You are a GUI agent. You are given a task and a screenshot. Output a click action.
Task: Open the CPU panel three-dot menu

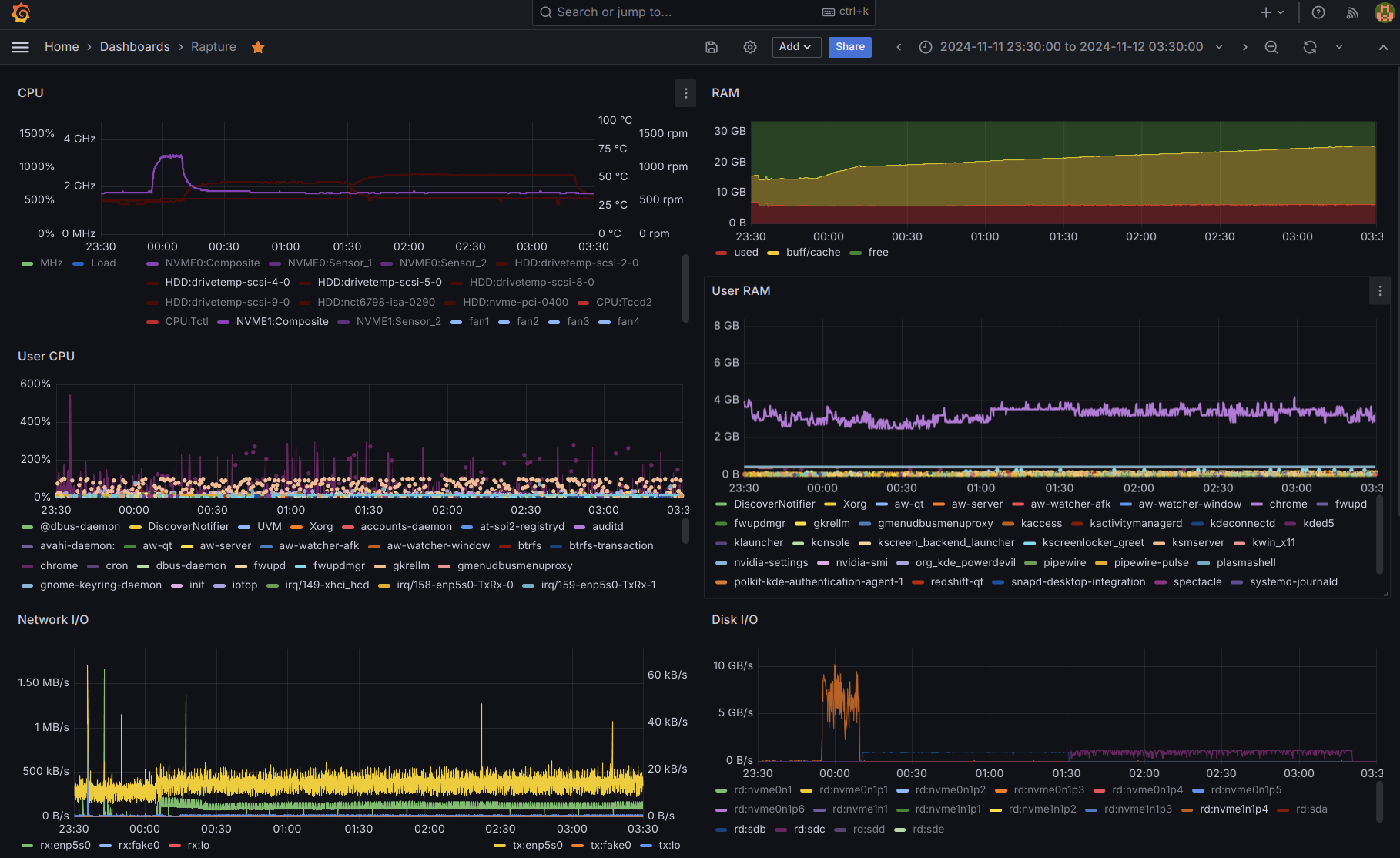(x=686, y=93)
